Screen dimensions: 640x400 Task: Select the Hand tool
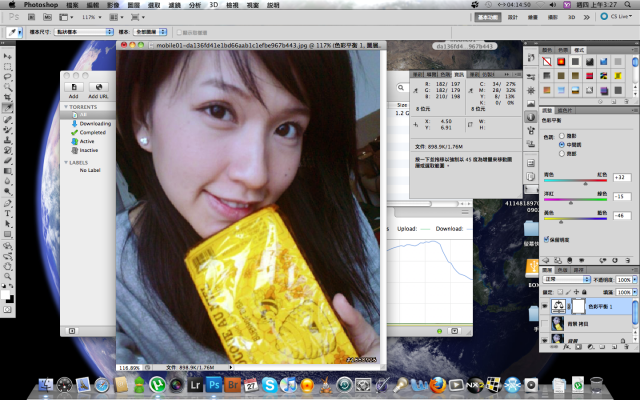click(x=8, y=267)
